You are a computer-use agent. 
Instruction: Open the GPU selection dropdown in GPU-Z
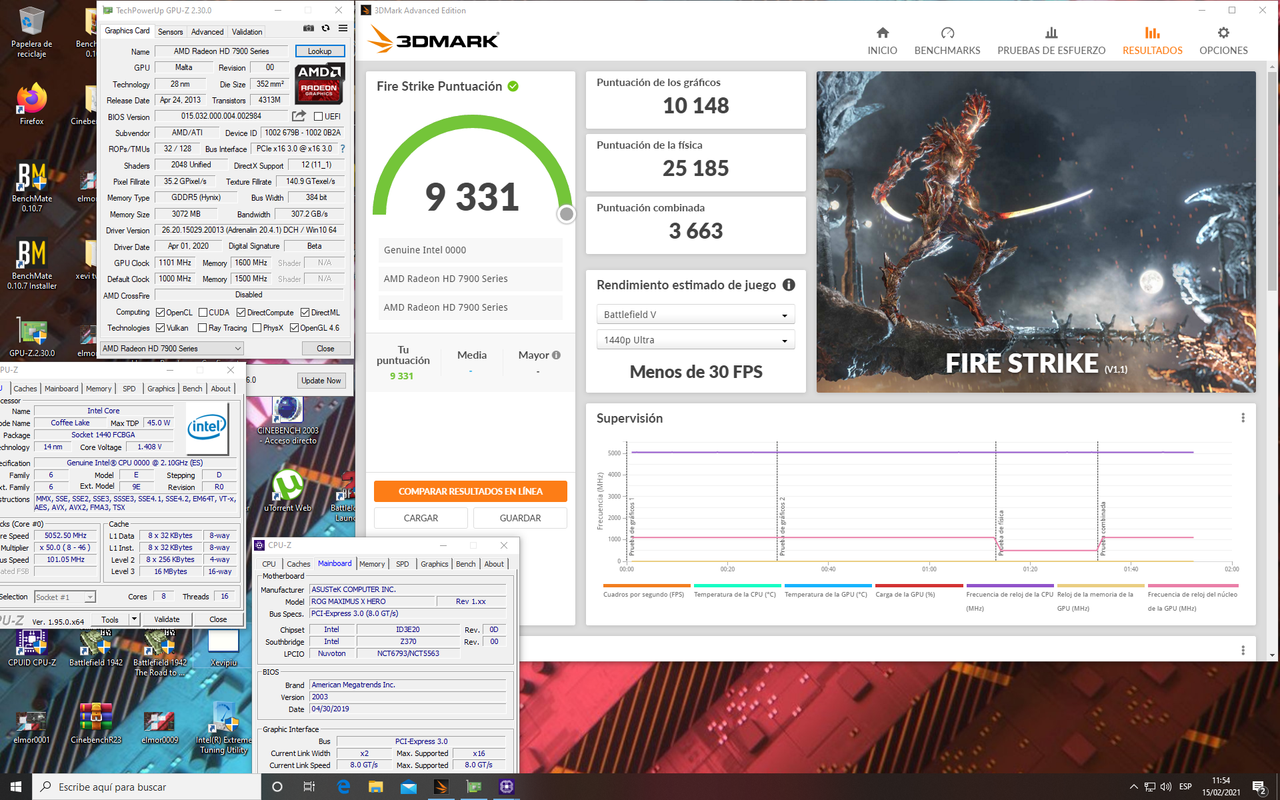pyautogui.click(x=171, y=349)
